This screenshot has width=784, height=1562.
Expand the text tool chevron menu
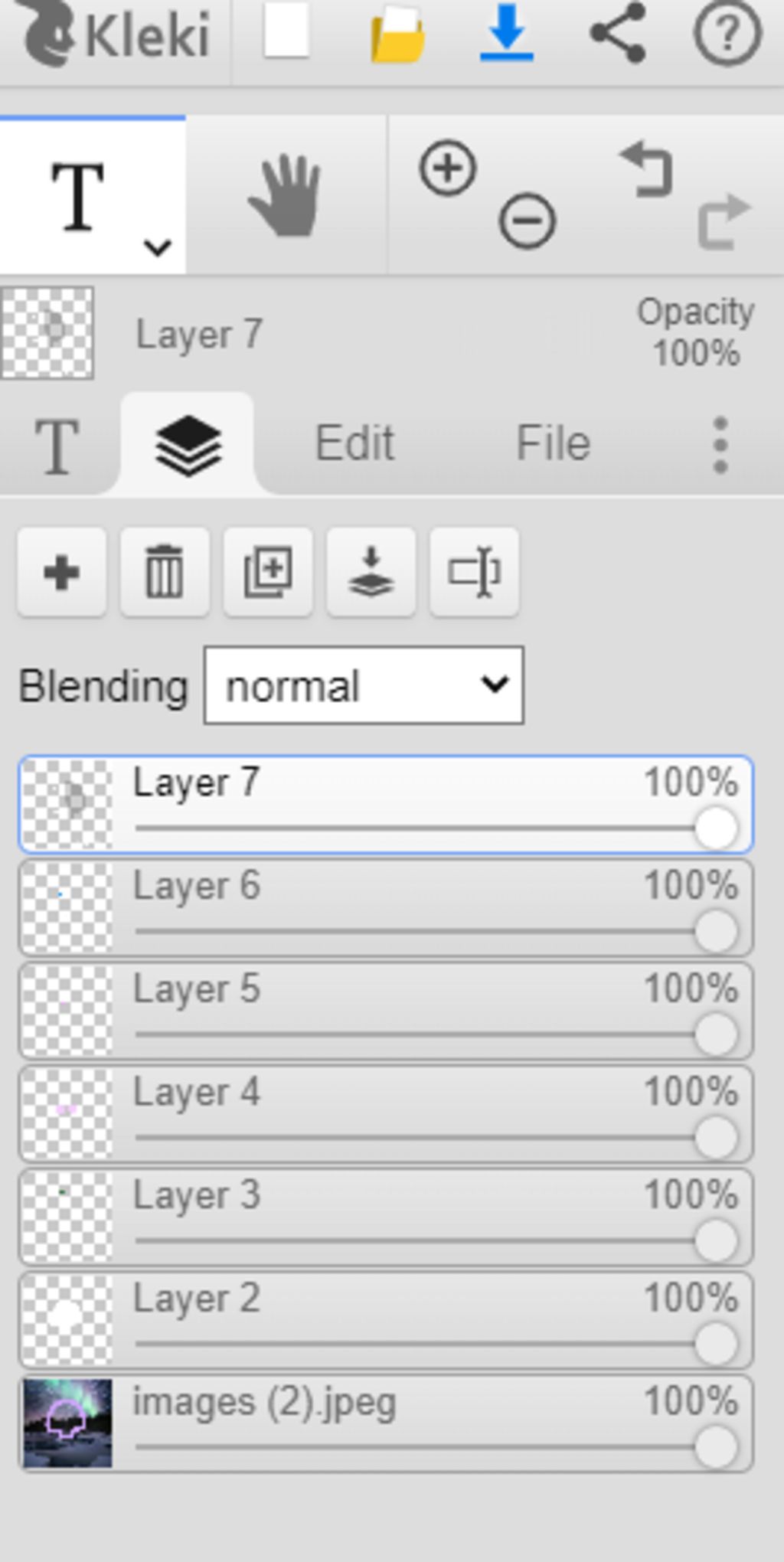158,247
